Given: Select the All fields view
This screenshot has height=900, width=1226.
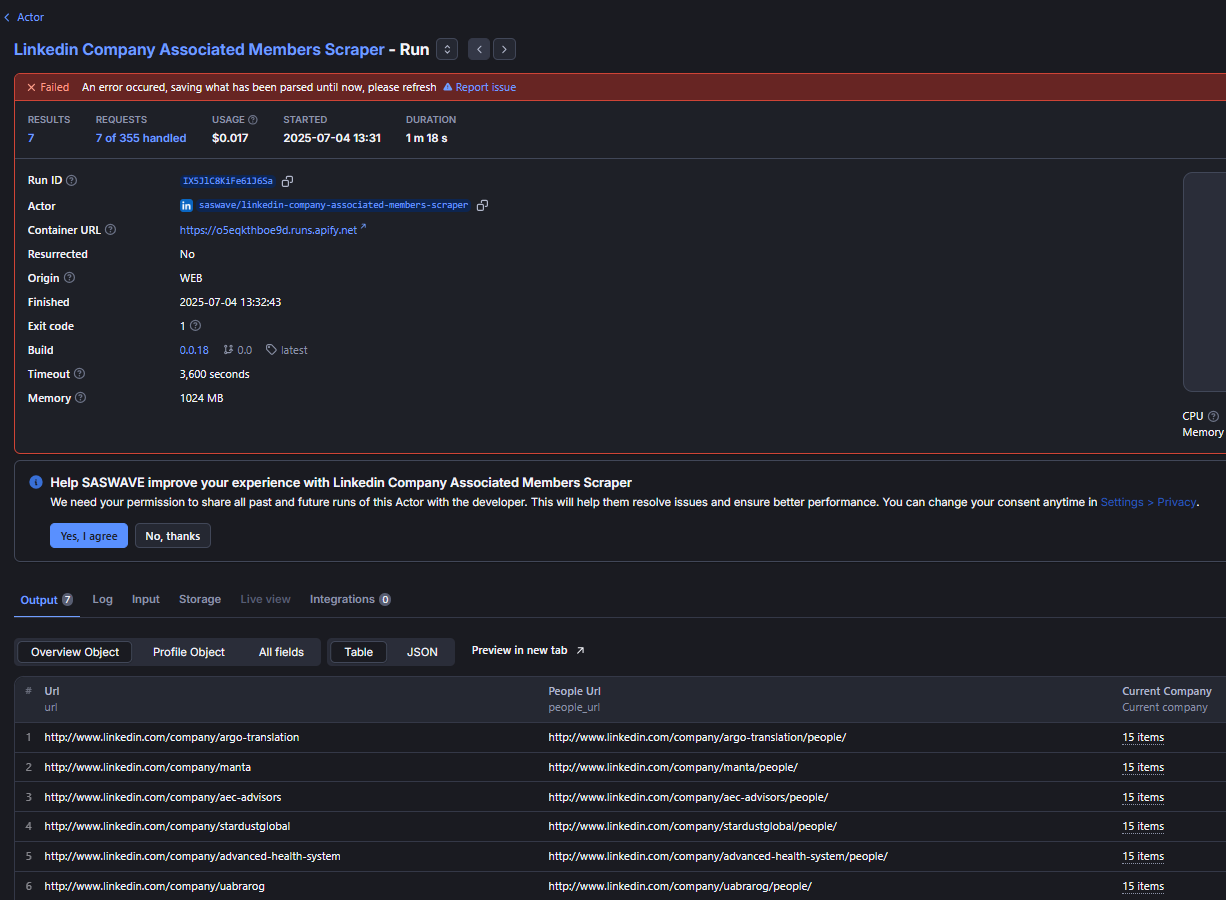Looking at the screenshot, I should 281,652.
